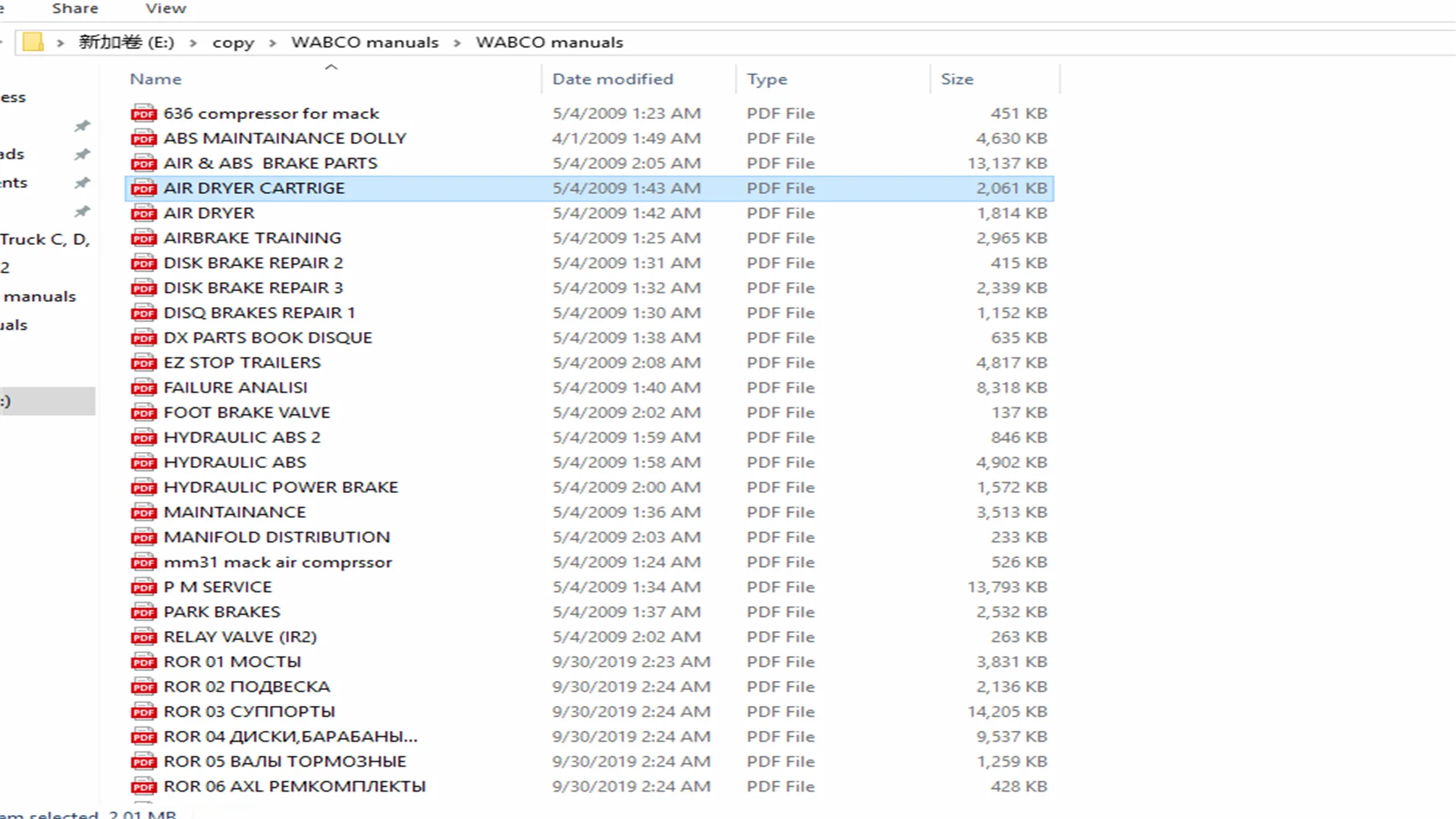Select file AIR DRYER
This screenshot has width=1456, height=819.
[209, 213]
